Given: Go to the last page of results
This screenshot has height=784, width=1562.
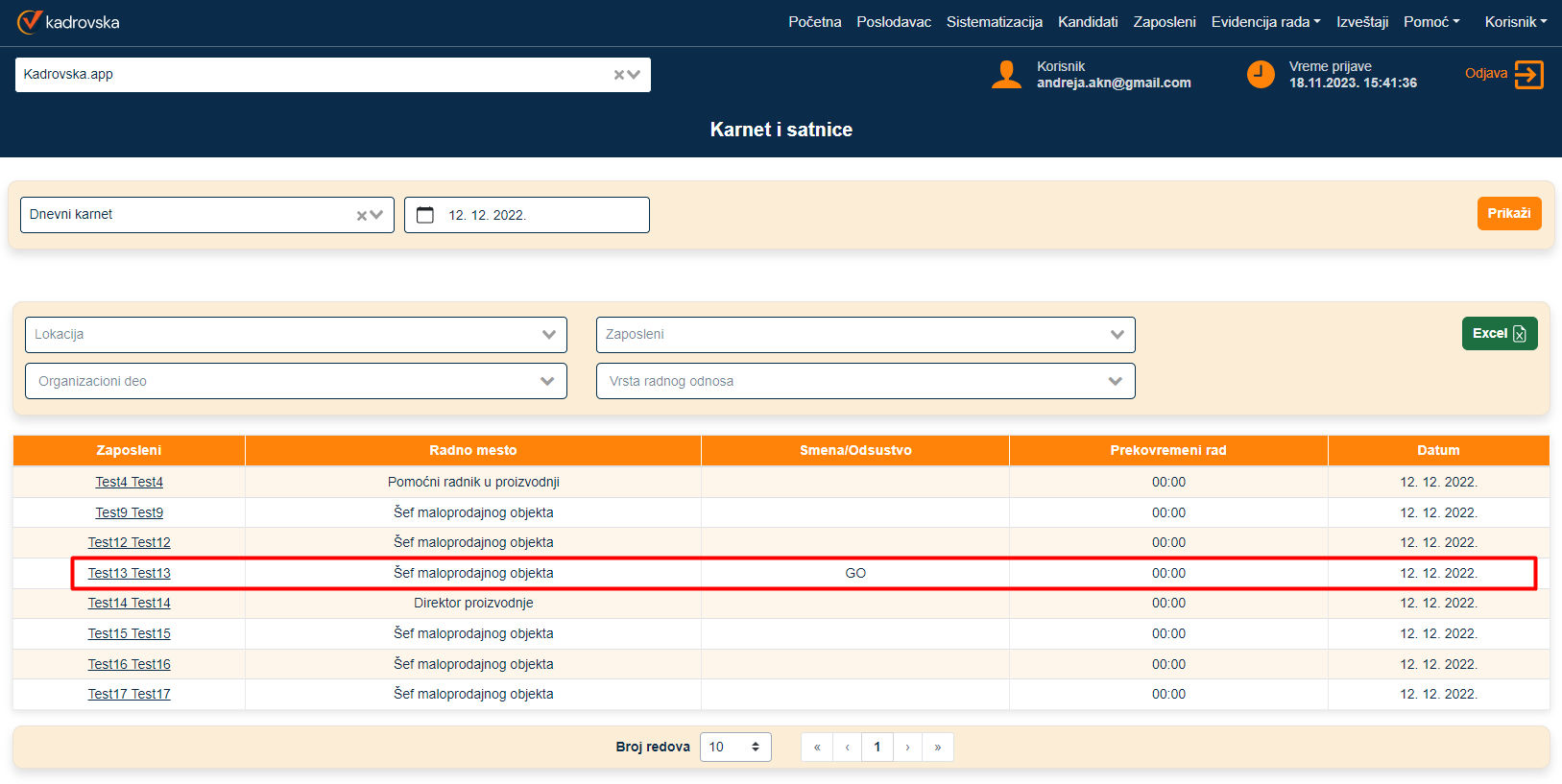Looking at the screenshot, I should tap(937, 748).
